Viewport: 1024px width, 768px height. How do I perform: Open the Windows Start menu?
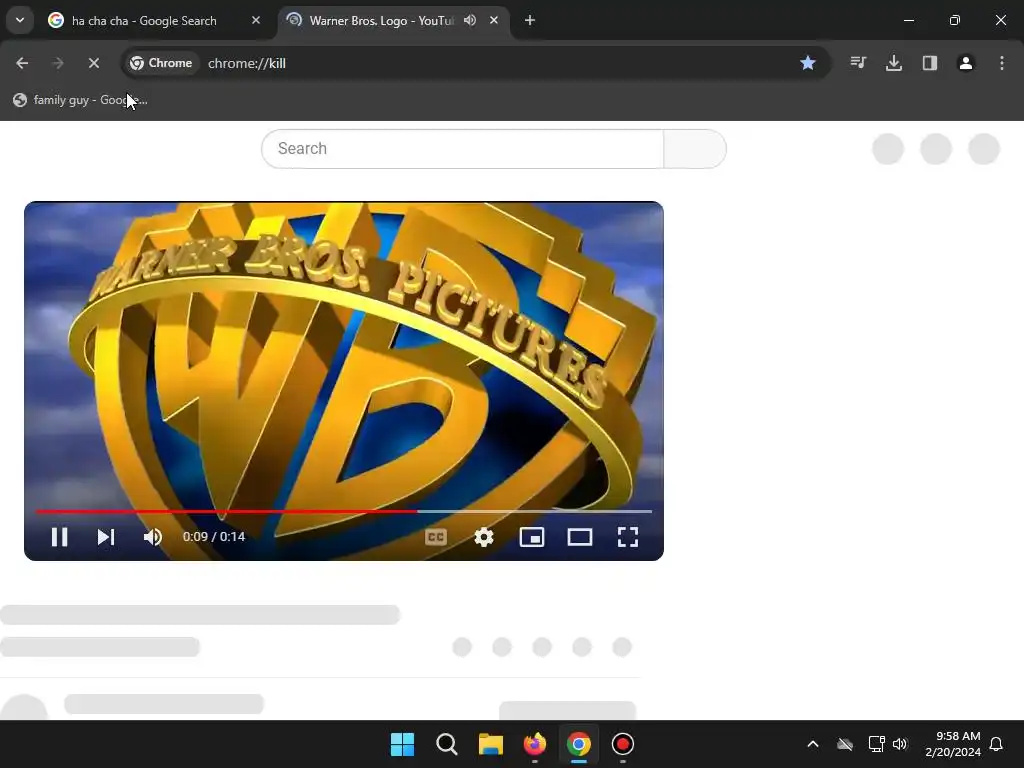pos(402,744)
